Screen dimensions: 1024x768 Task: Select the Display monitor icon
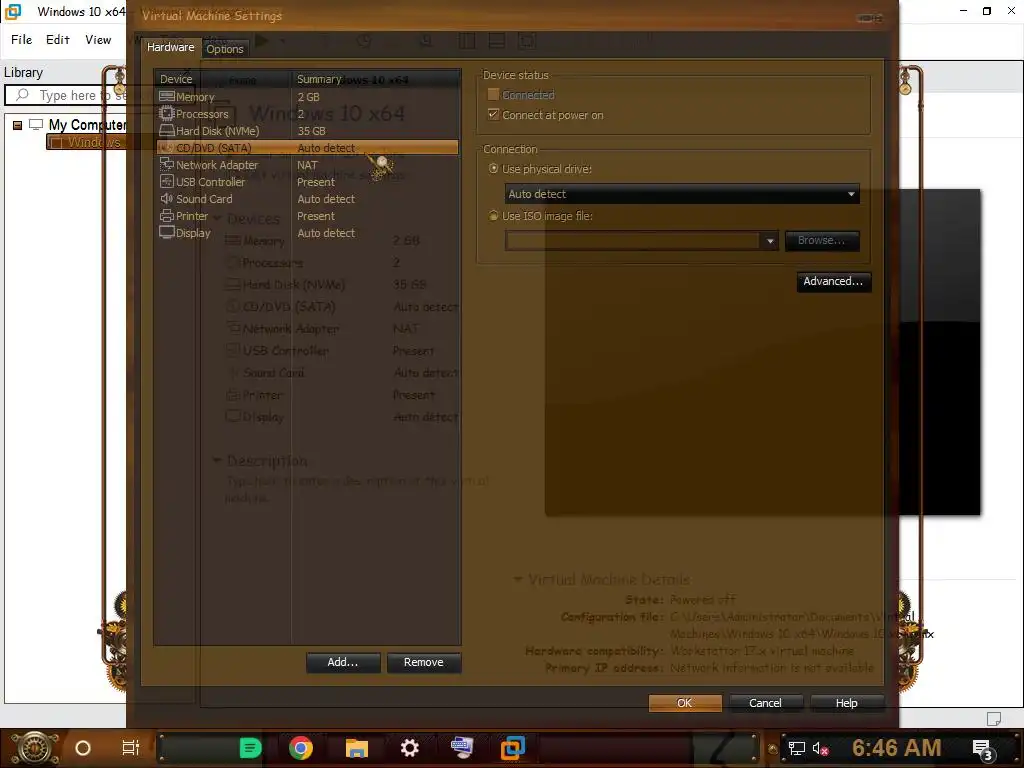click(167, 232)
